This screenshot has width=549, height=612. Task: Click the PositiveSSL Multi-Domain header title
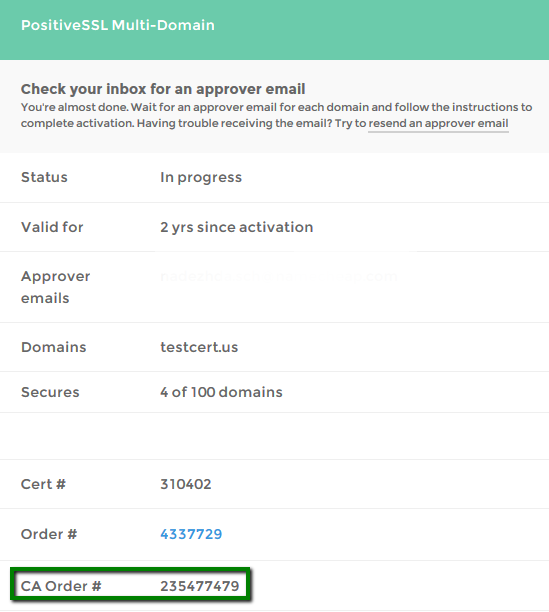(118, 25)
